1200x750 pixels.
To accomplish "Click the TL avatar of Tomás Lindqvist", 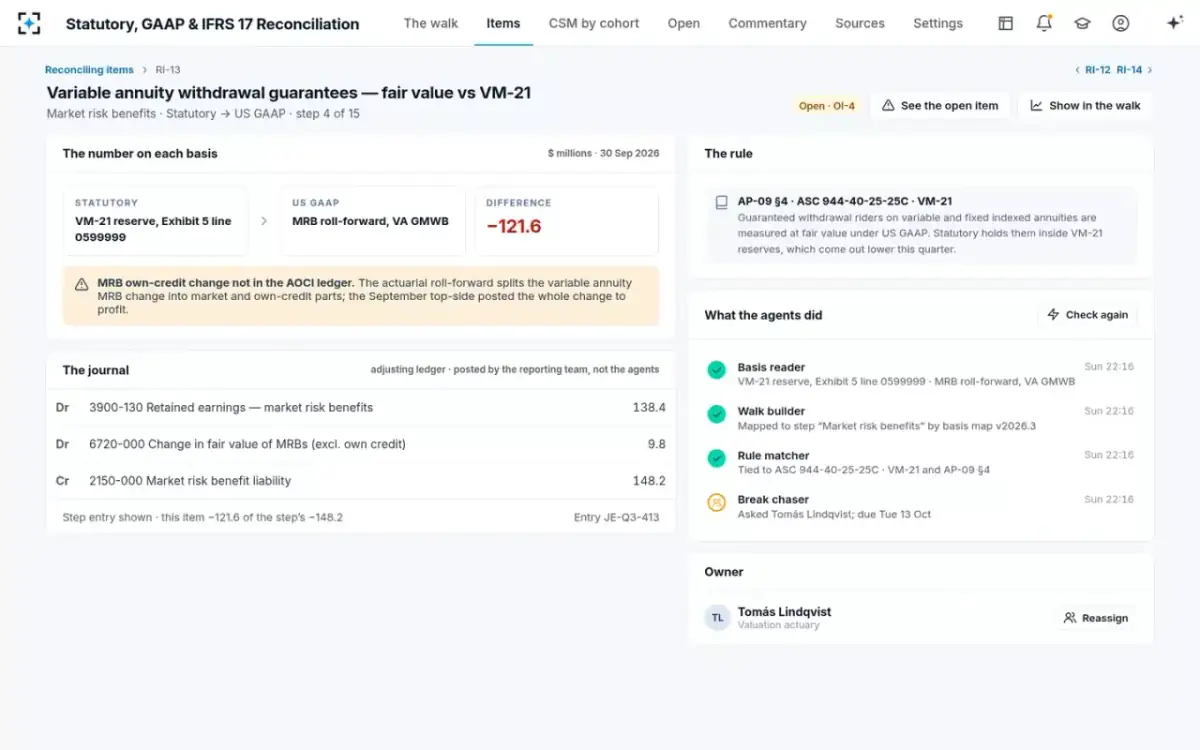I will click(717, 618).
